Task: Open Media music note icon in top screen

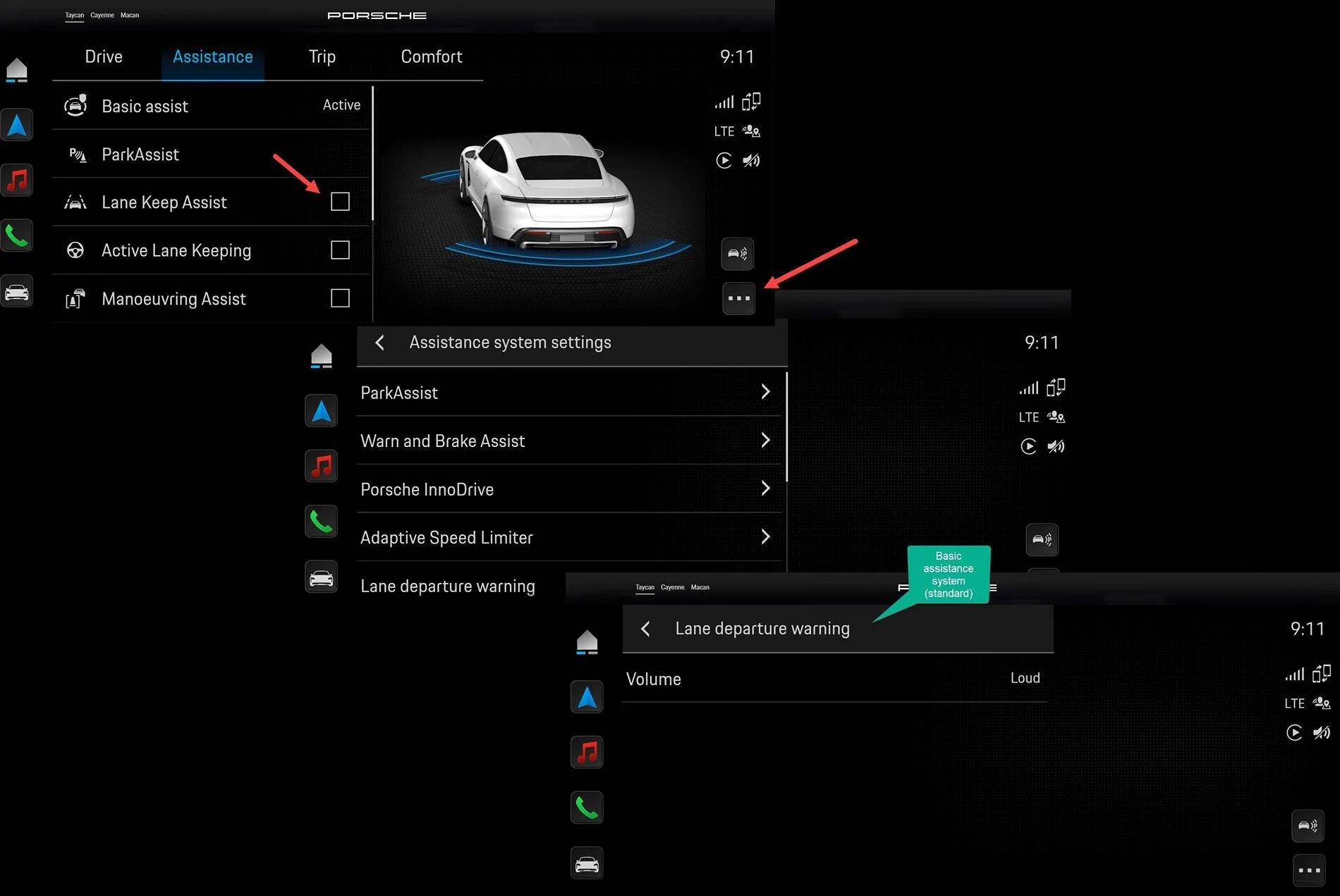Action: (x=17, y=180)
